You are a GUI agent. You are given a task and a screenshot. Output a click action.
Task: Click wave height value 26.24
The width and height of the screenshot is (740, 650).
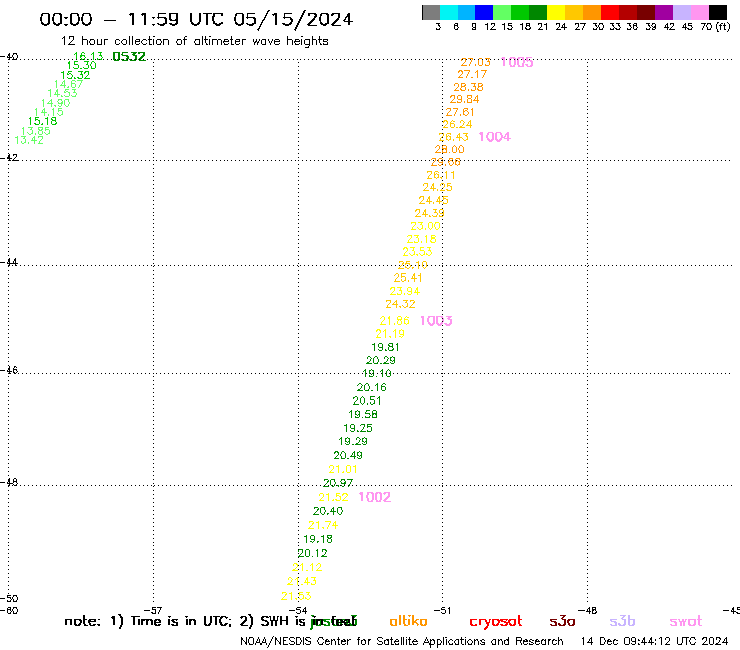[457, 125]
